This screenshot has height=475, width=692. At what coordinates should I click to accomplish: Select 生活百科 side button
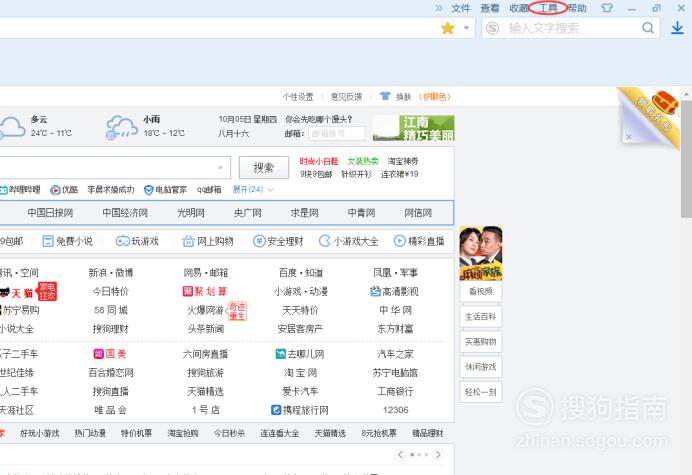point(481,317)
